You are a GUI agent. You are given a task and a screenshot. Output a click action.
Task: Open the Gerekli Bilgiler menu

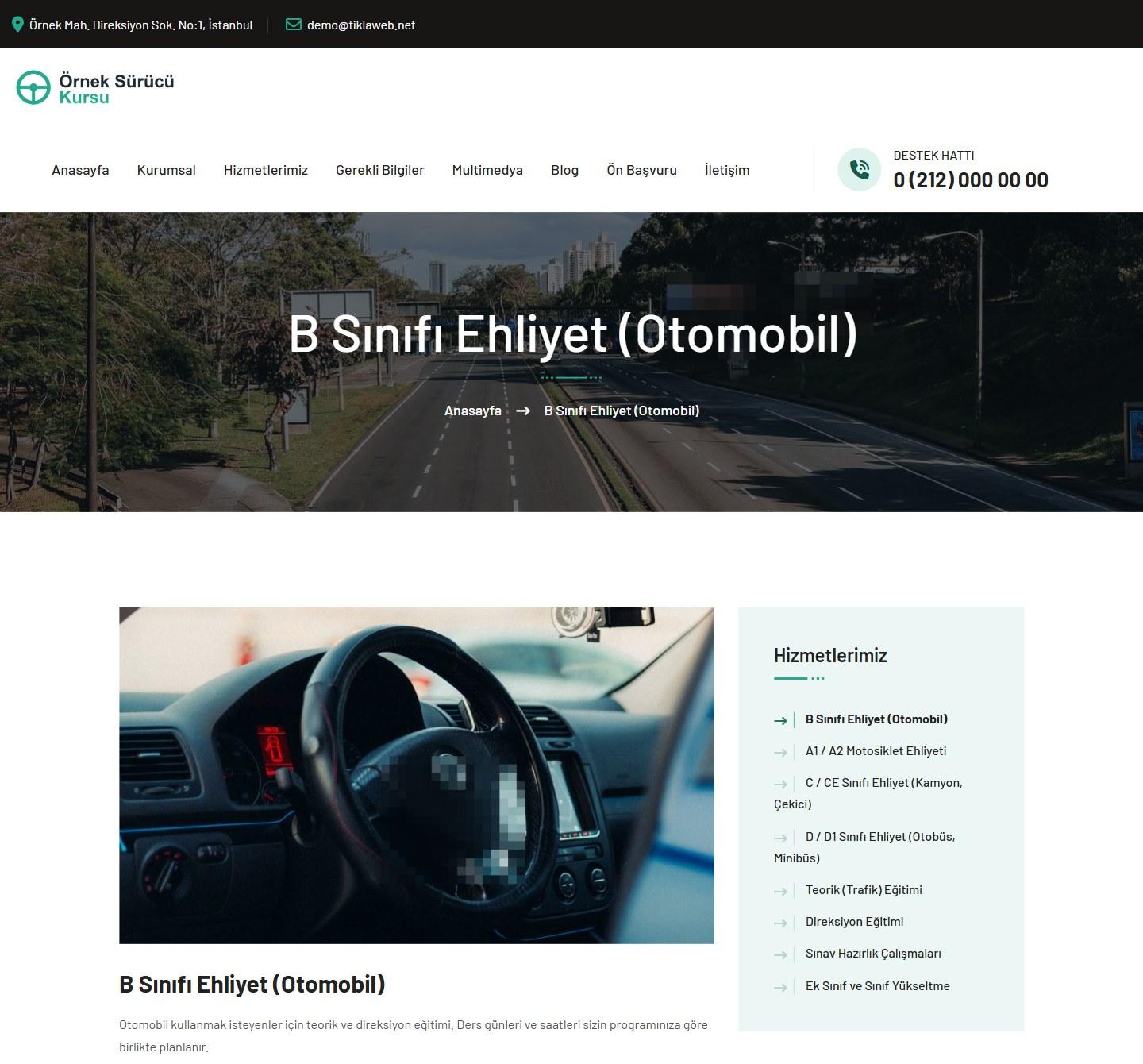tap(380, 170)
